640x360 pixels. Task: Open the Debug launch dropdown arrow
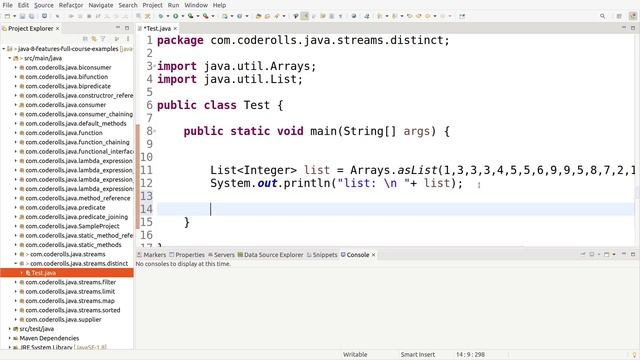pyautogui.click(x=168, y=16)
